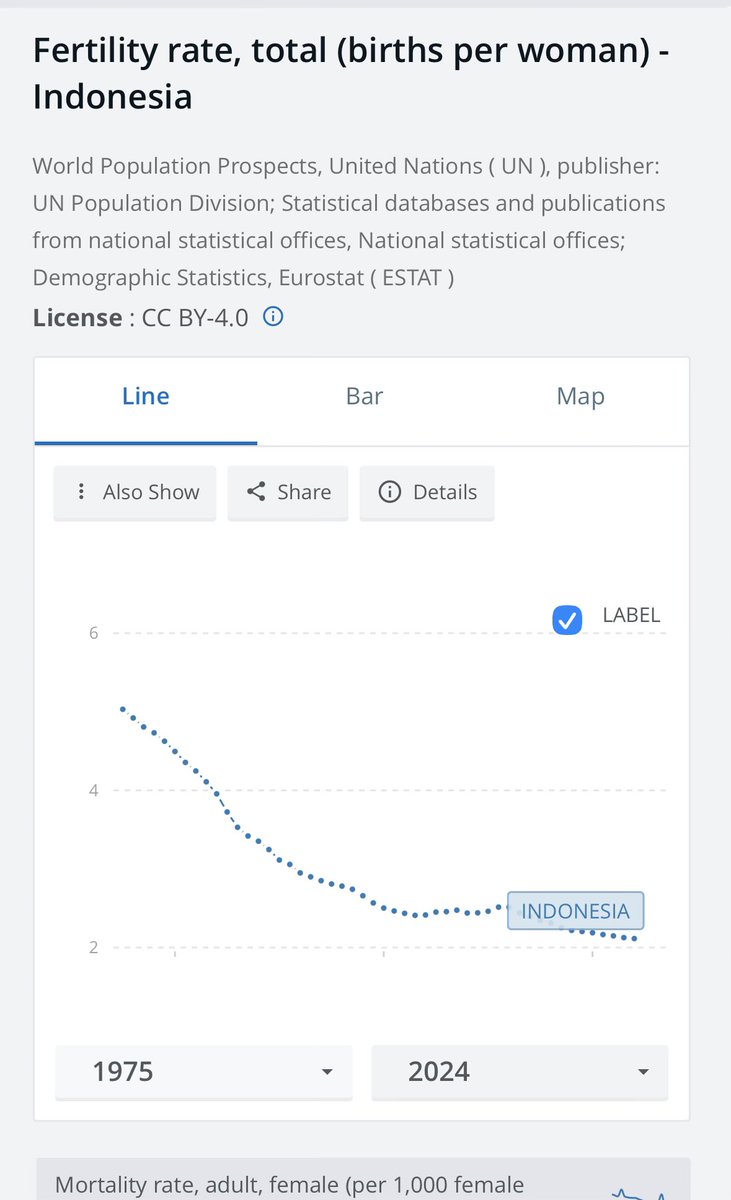Click the license info circle icon
Screen dimensions: 731x1200
[273, 317]
